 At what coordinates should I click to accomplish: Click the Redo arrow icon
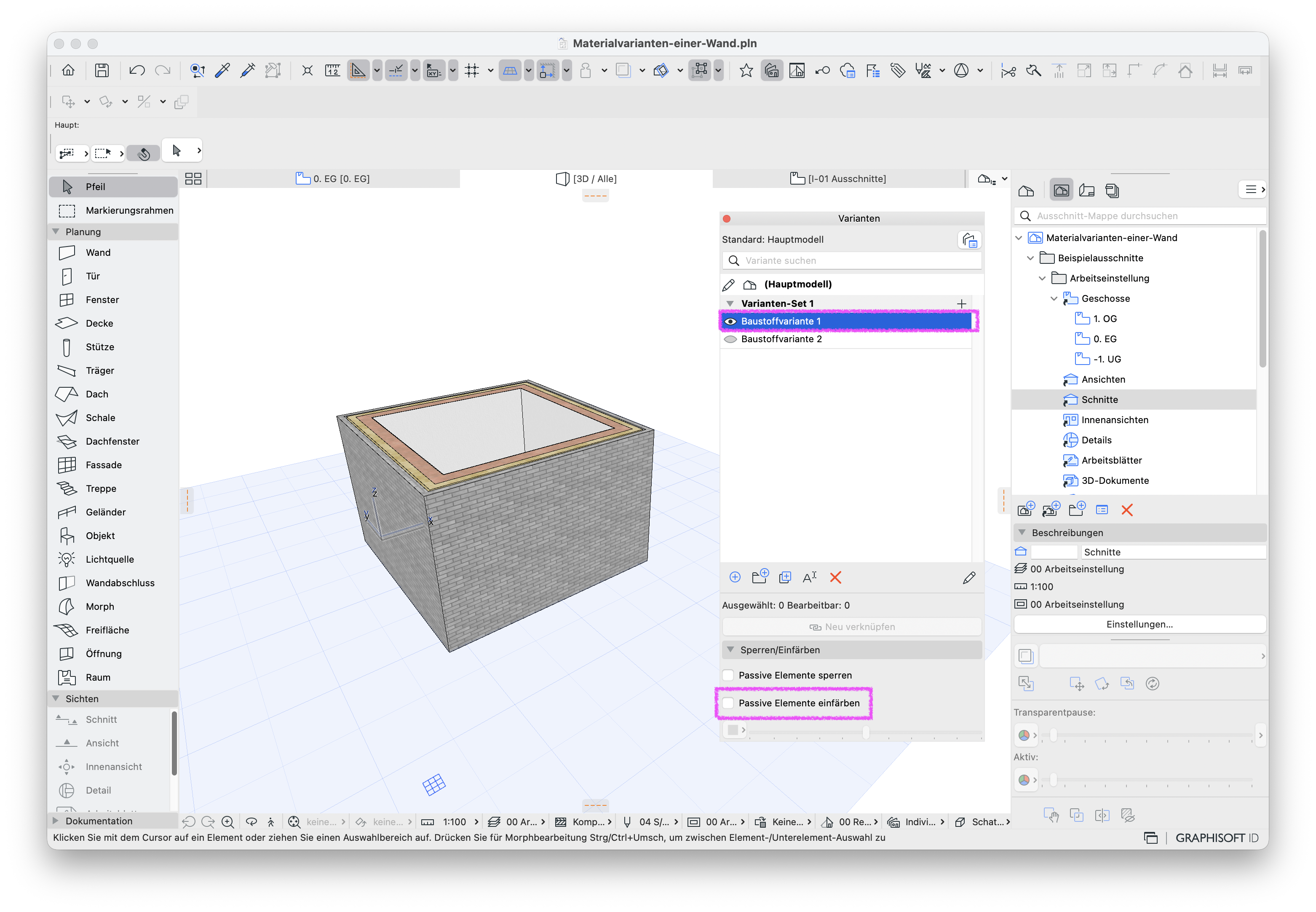coord(163,71)
